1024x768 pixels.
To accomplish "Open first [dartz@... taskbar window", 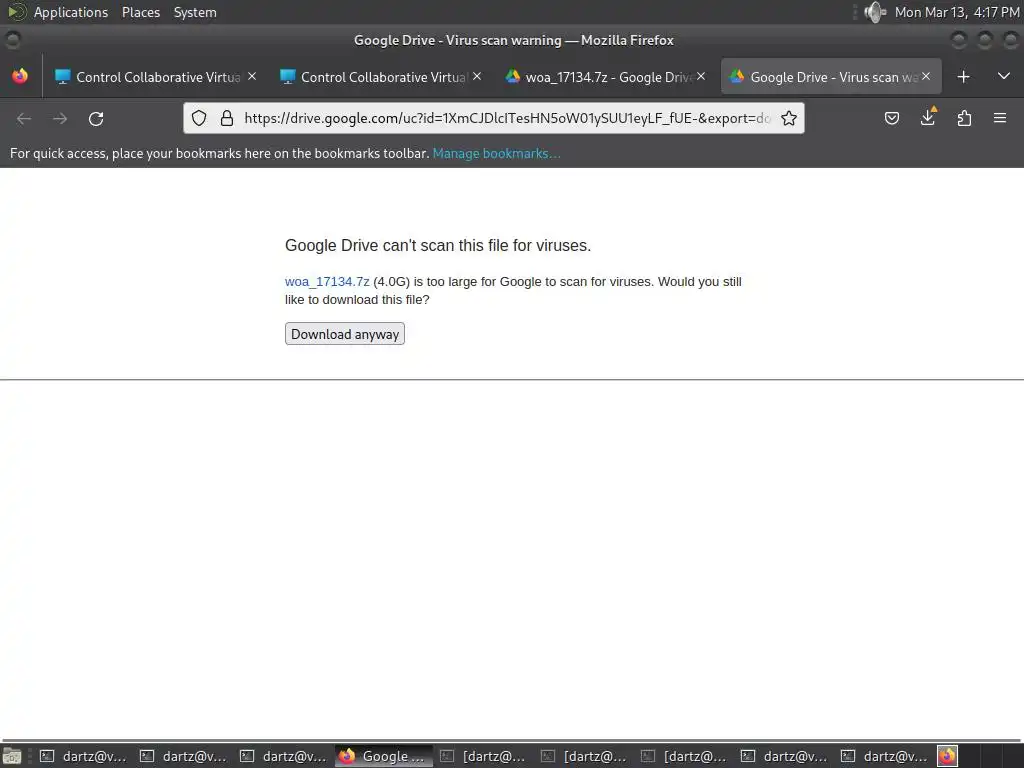I will 483,756.
